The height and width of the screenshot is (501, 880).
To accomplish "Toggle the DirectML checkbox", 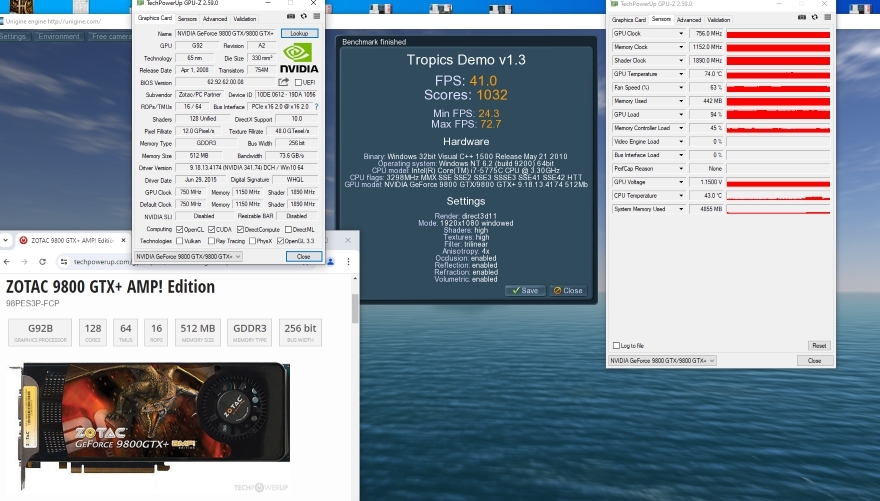I will 288,229.
